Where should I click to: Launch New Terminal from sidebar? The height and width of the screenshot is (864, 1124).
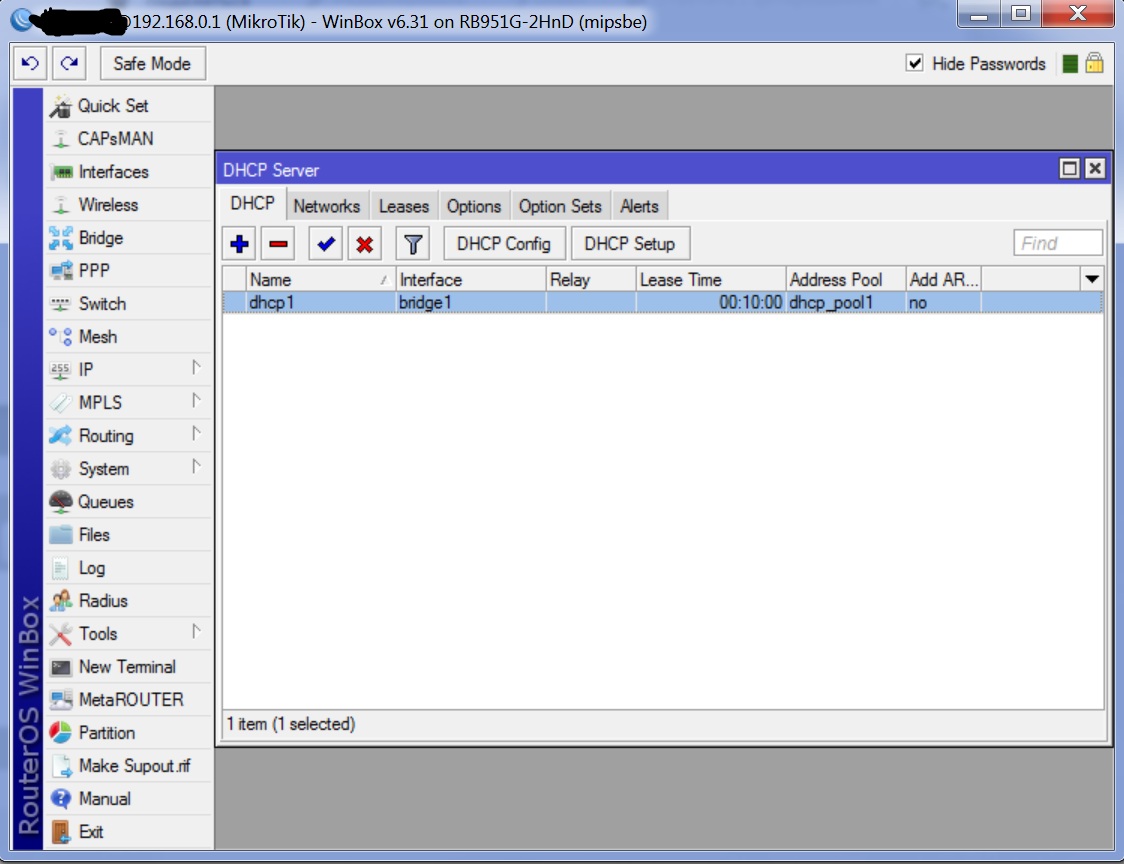click(128, 667)
